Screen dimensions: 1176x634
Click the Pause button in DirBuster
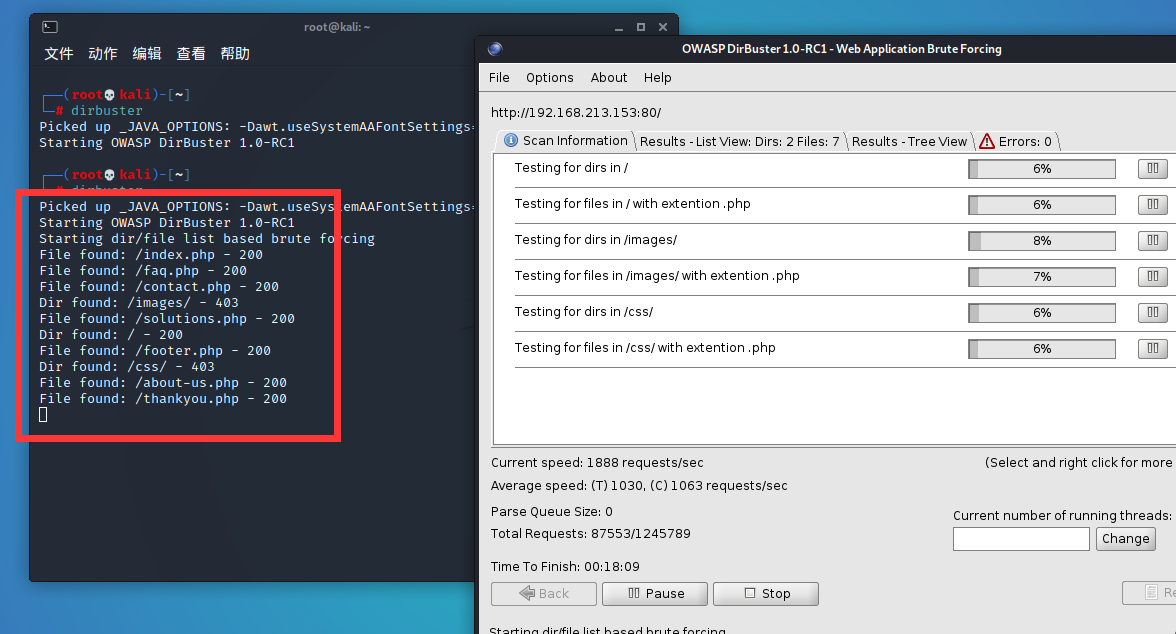(x=655, y=593)
